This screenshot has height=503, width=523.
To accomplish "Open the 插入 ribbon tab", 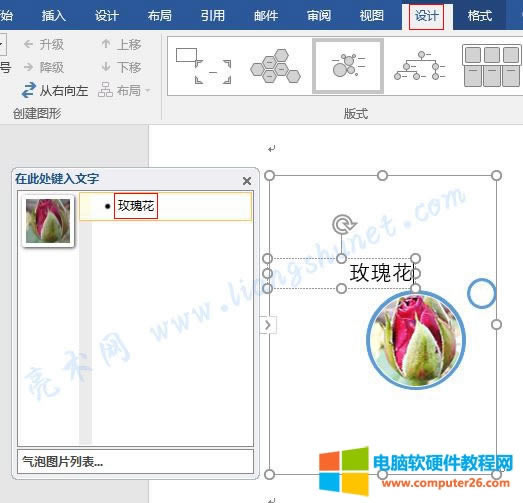I will [53, 16].
